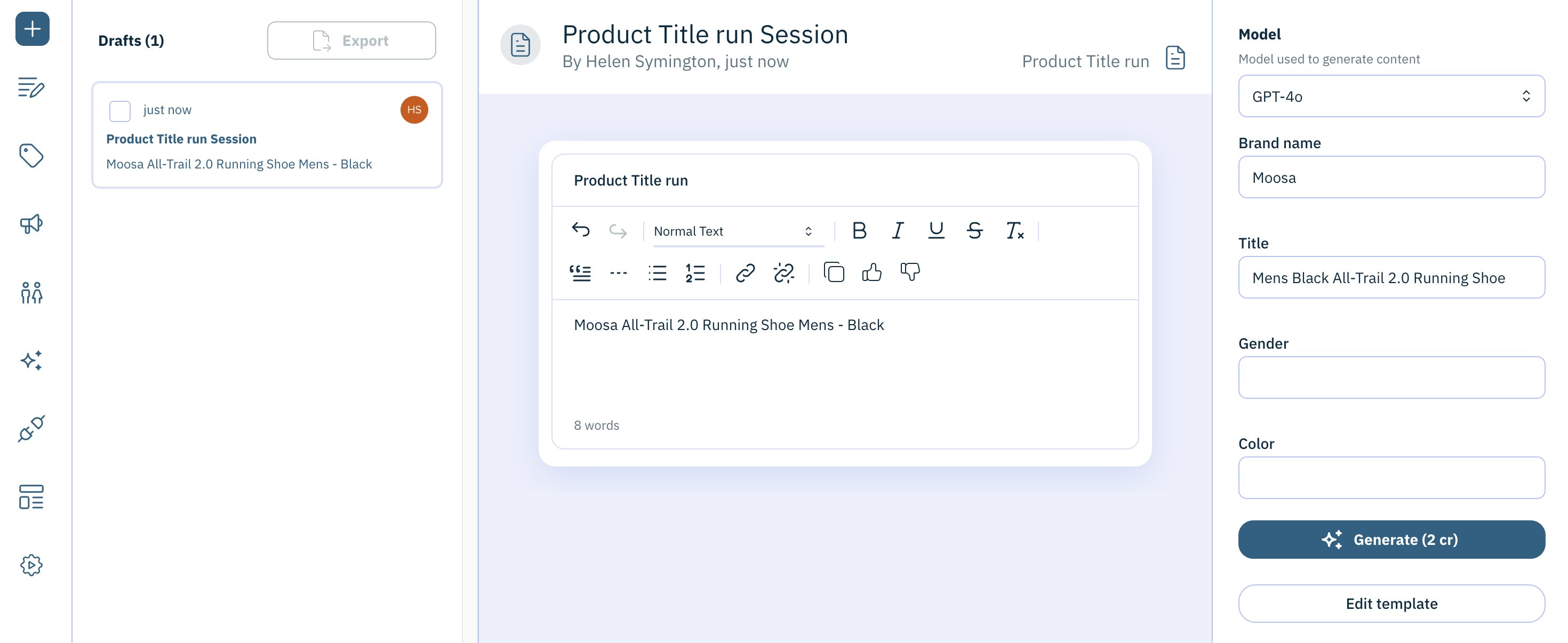Toggle italic text formatting
The width and height of the screenshot is (1568, 643).
pyautogui.click(x=898, y=230)
